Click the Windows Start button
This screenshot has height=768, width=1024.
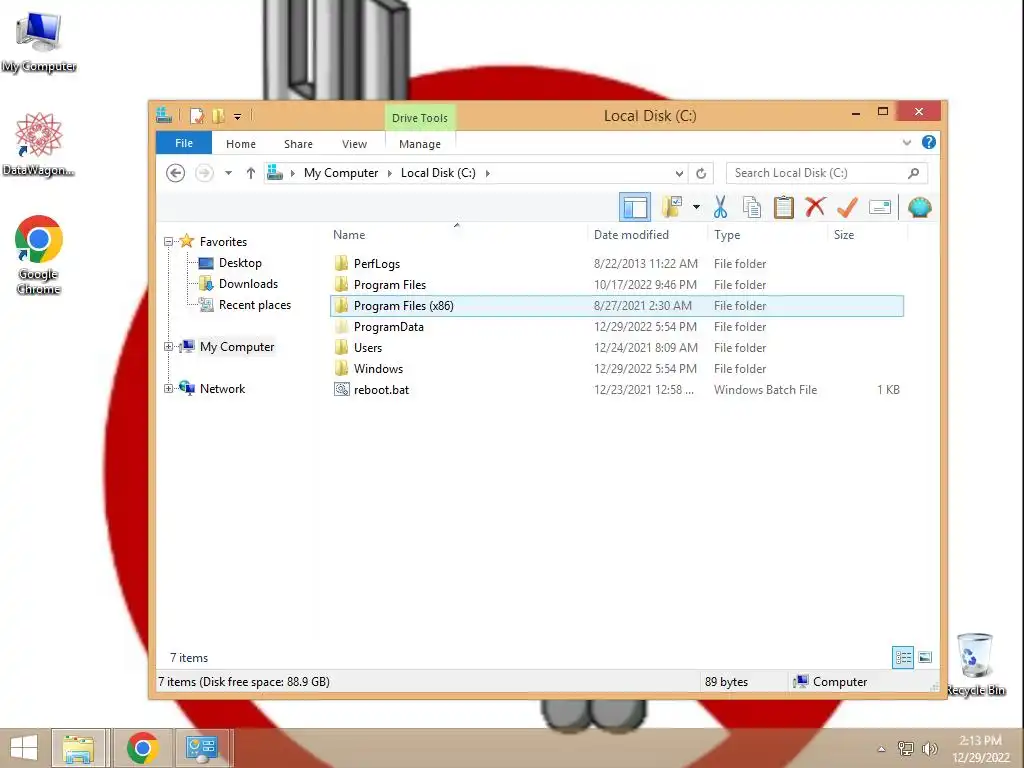pyautogui.click(x=24, y=748)
